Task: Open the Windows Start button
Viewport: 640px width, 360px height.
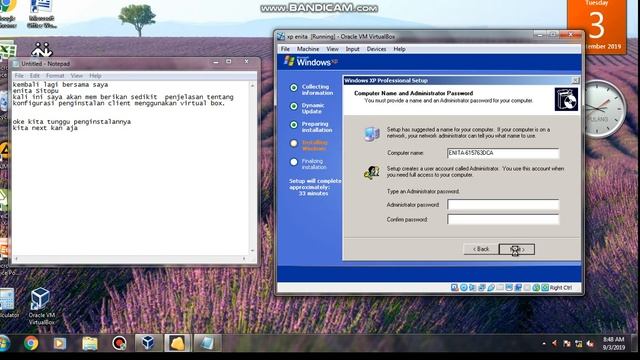Action: (x=4, y=343)
